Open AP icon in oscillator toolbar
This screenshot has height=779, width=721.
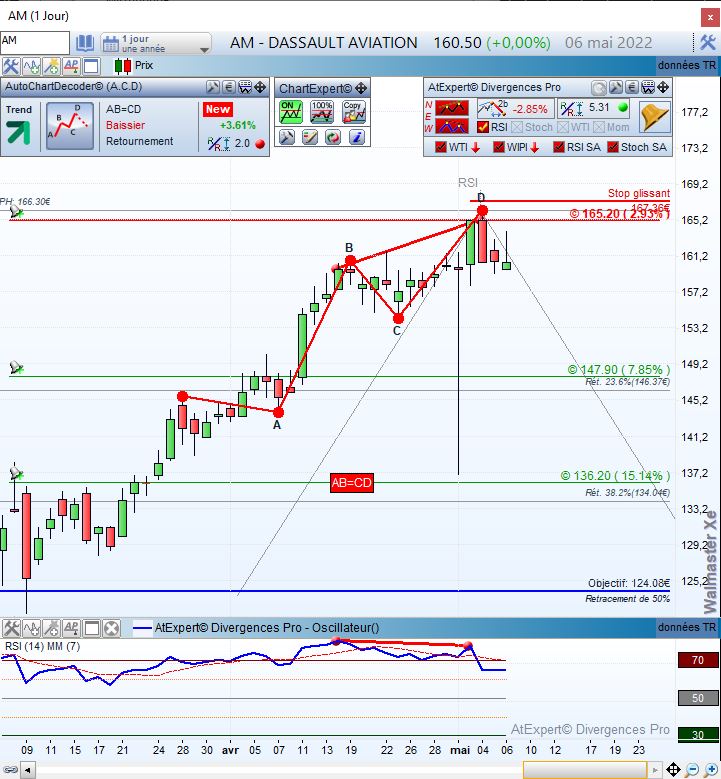71,628
